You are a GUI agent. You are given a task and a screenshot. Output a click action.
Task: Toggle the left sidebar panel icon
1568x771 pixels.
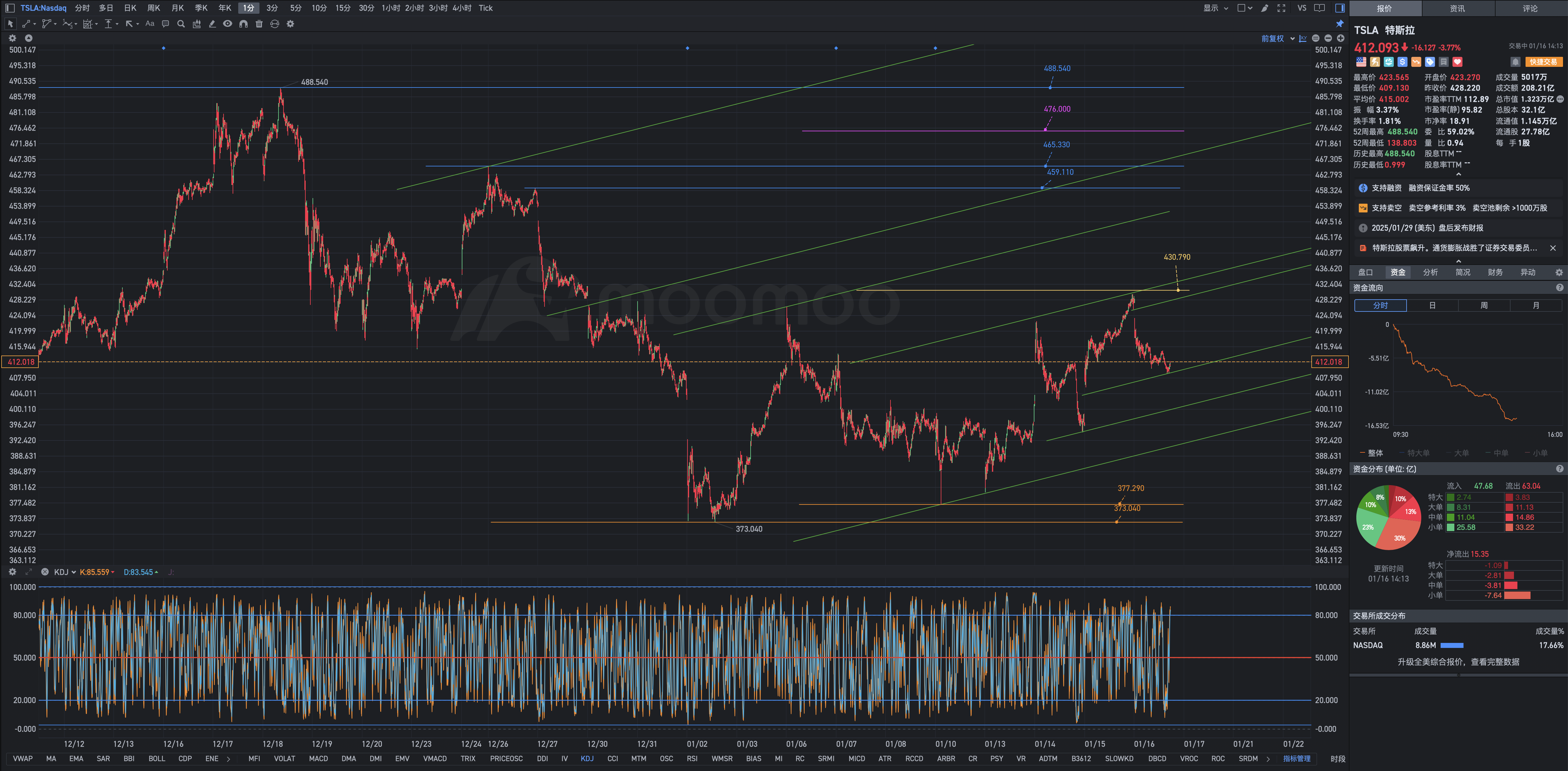coord(10,8)
